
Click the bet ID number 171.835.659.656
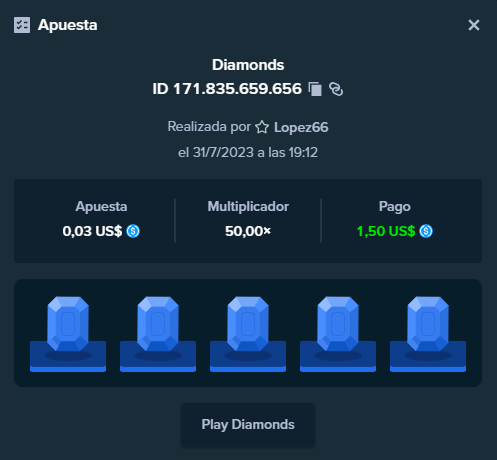tap(237, 89)
